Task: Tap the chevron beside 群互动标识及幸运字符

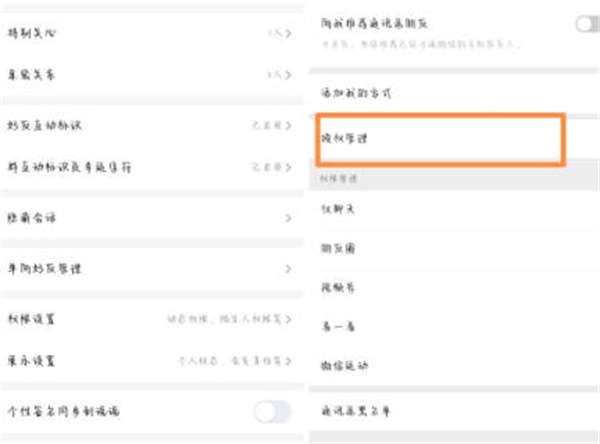Action: click(289, 167)
